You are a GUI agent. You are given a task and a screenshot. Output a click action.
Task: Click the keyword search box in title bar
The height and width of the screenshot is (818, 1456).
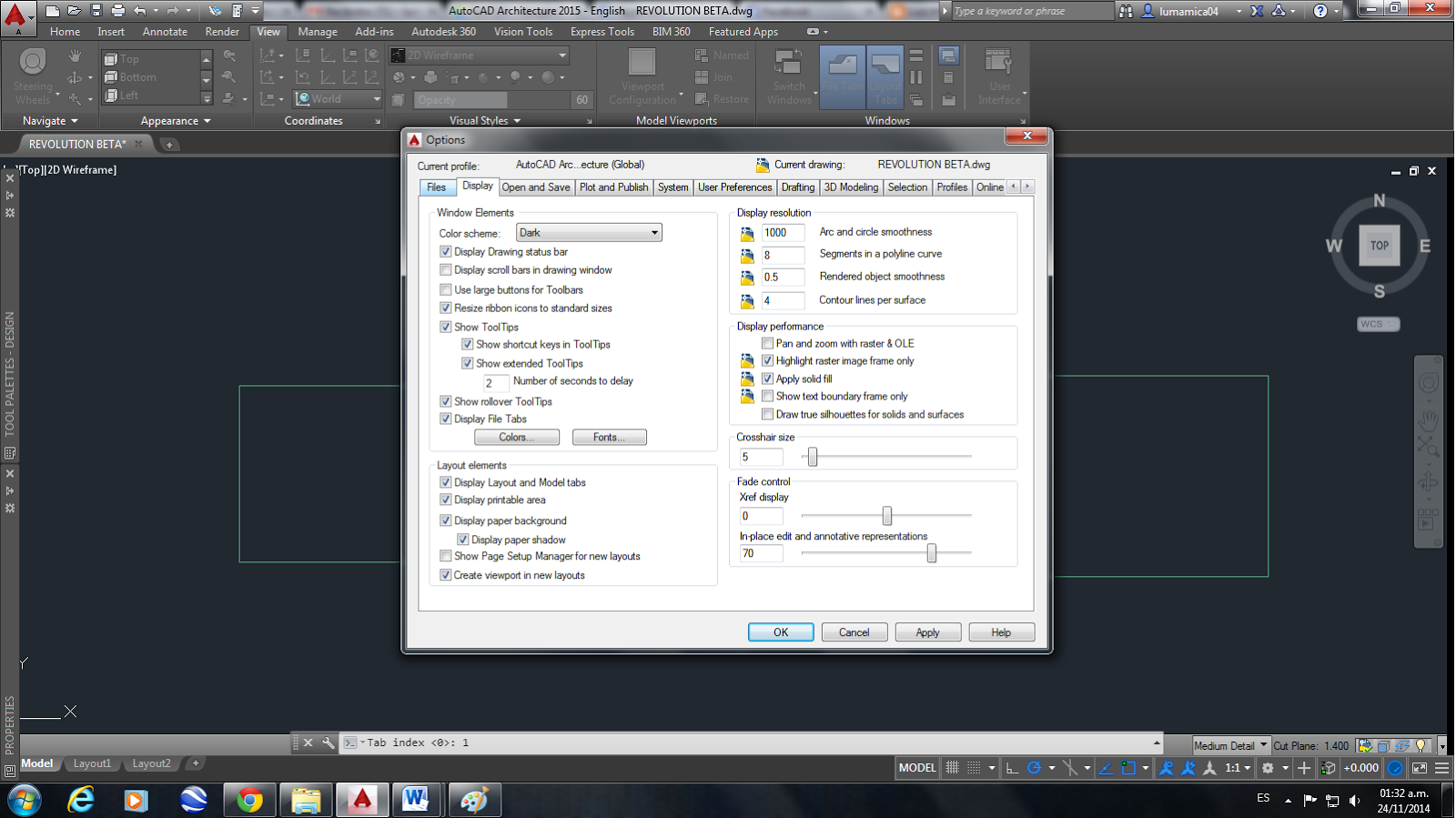point(1032,11)
